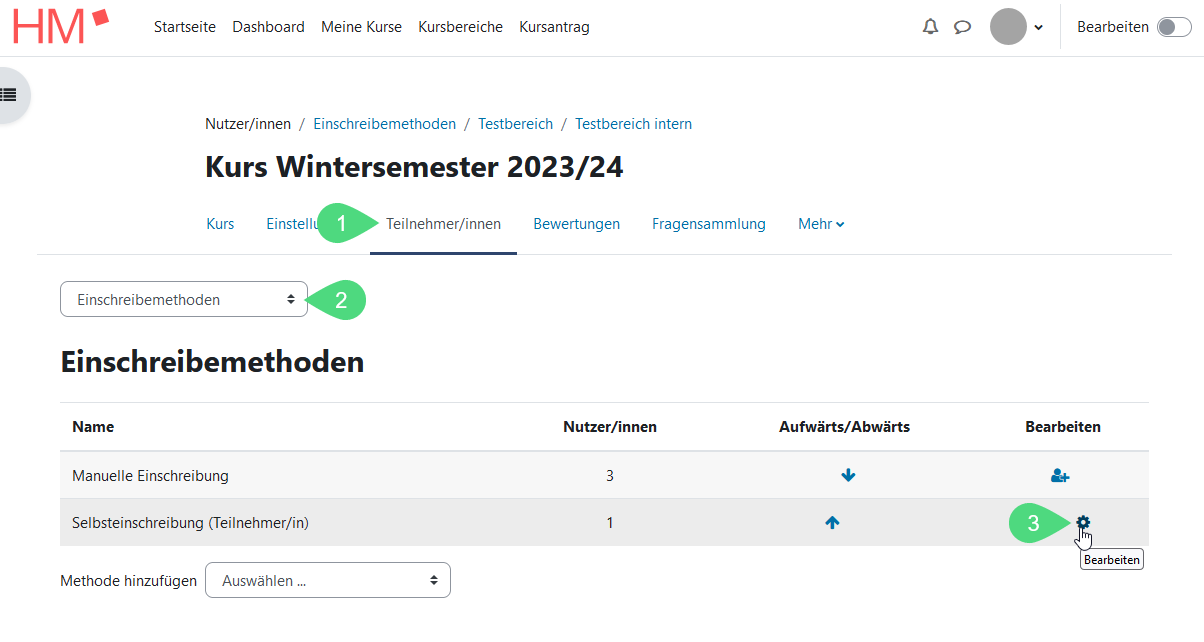Open the notifications bell icon
The height and width of the screenshot is (642, 1204).
[930, 27]
